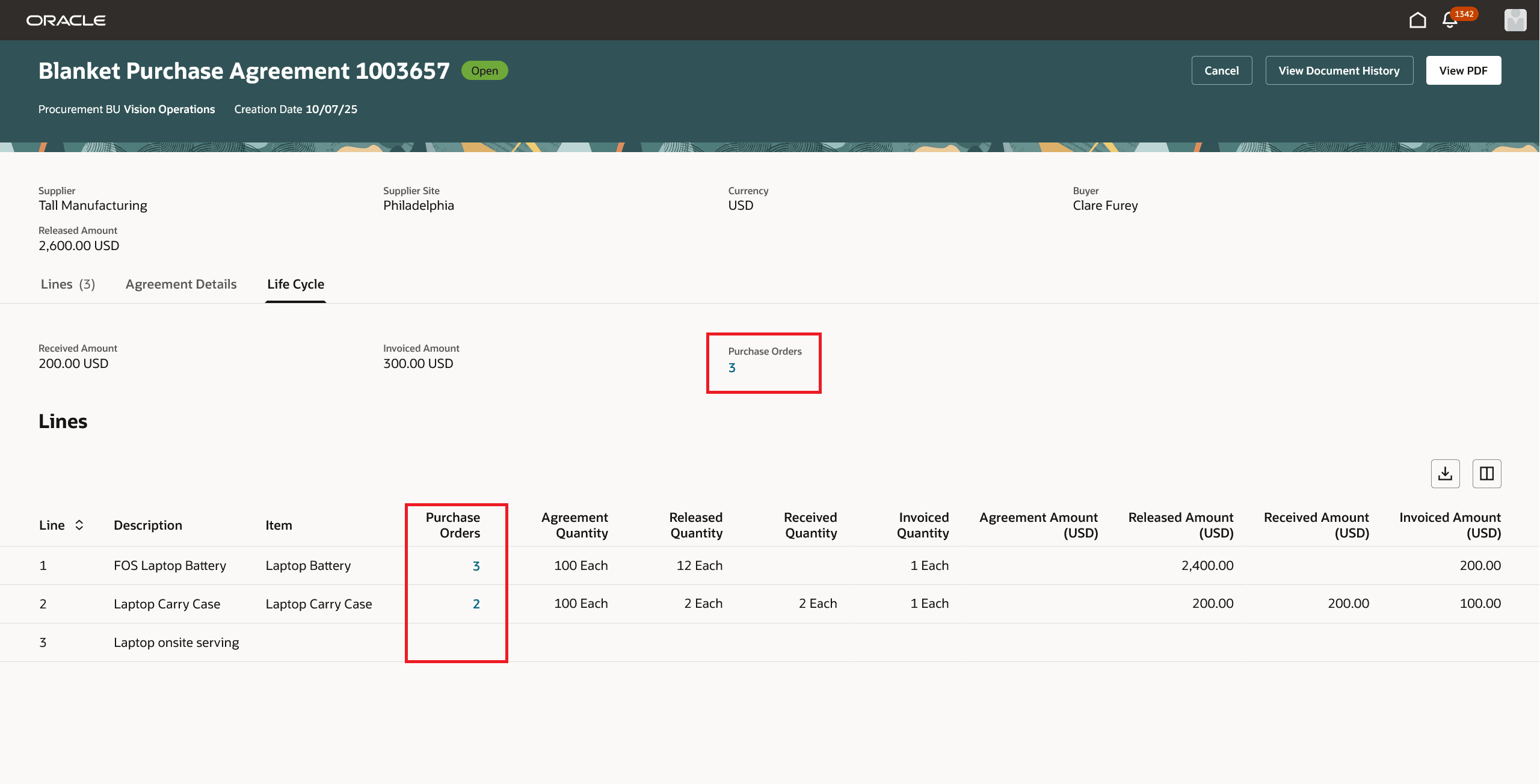The width and height of the screenshot is (1540, 784).
Task: Go to the home page icon
Action: click(x=1417, y=20)
